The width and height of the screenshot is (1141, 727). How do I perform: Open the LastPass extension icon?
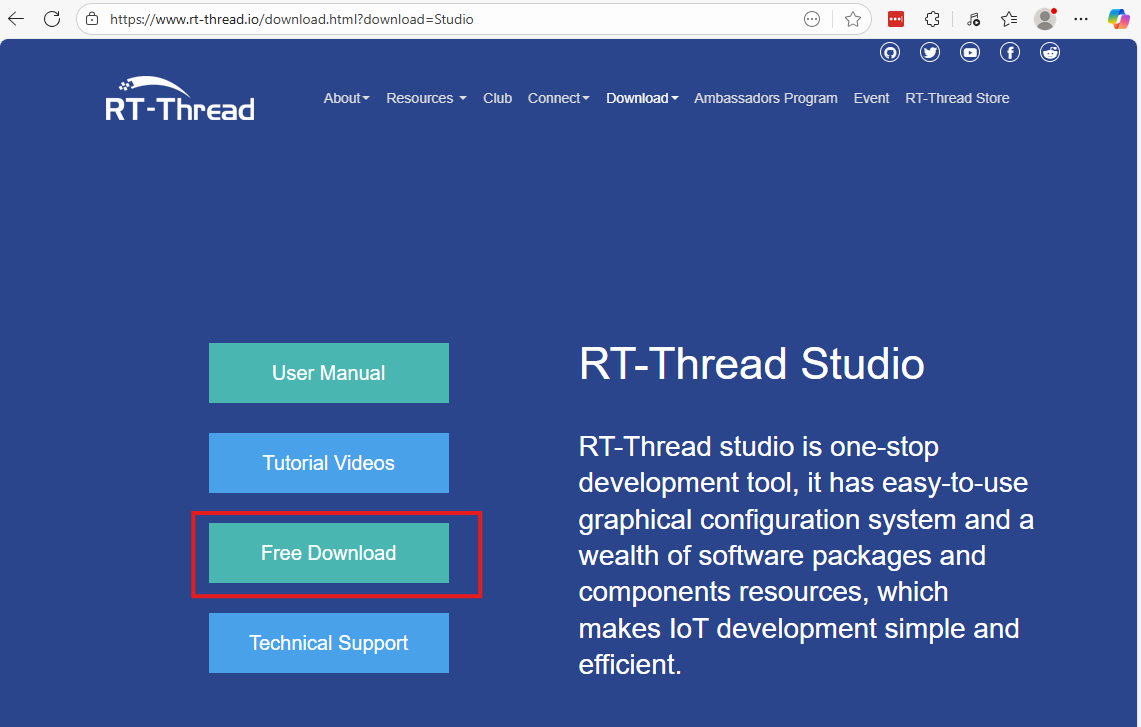coord(895,18)
